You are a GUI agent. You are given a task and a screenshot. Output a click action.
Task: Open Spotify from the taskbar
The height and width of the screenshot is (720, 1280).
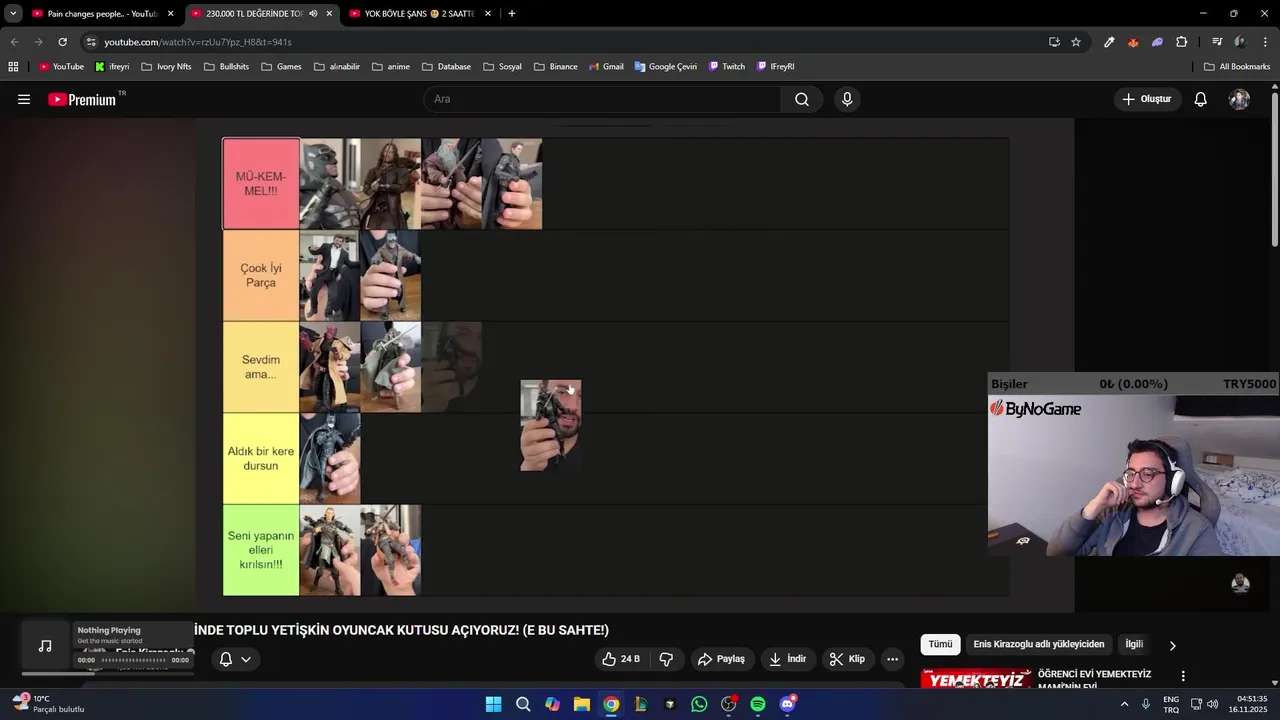pyautogui.click(x=758, y=704)
